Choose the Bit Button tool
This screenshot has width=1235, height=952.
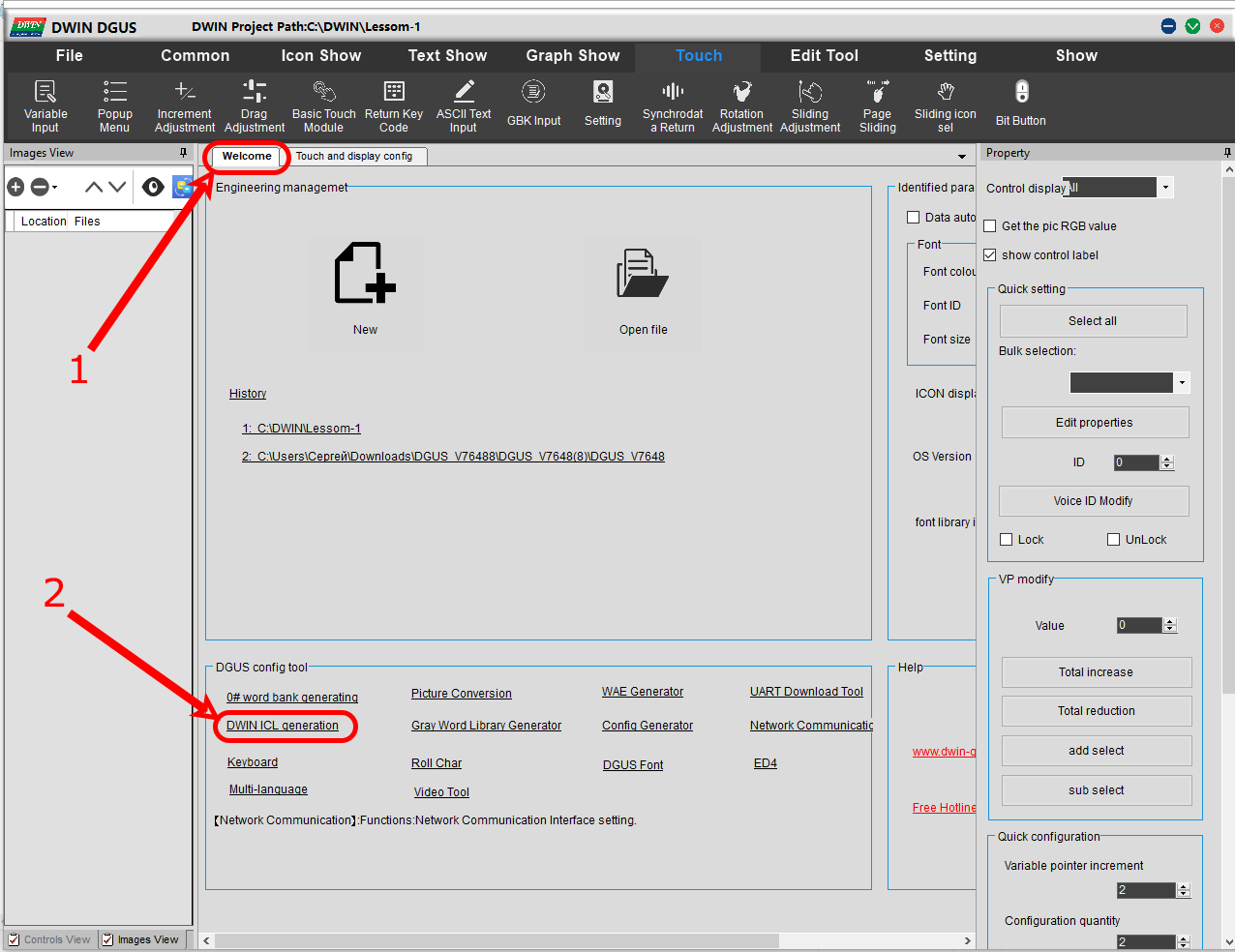tap(1021, 104)
